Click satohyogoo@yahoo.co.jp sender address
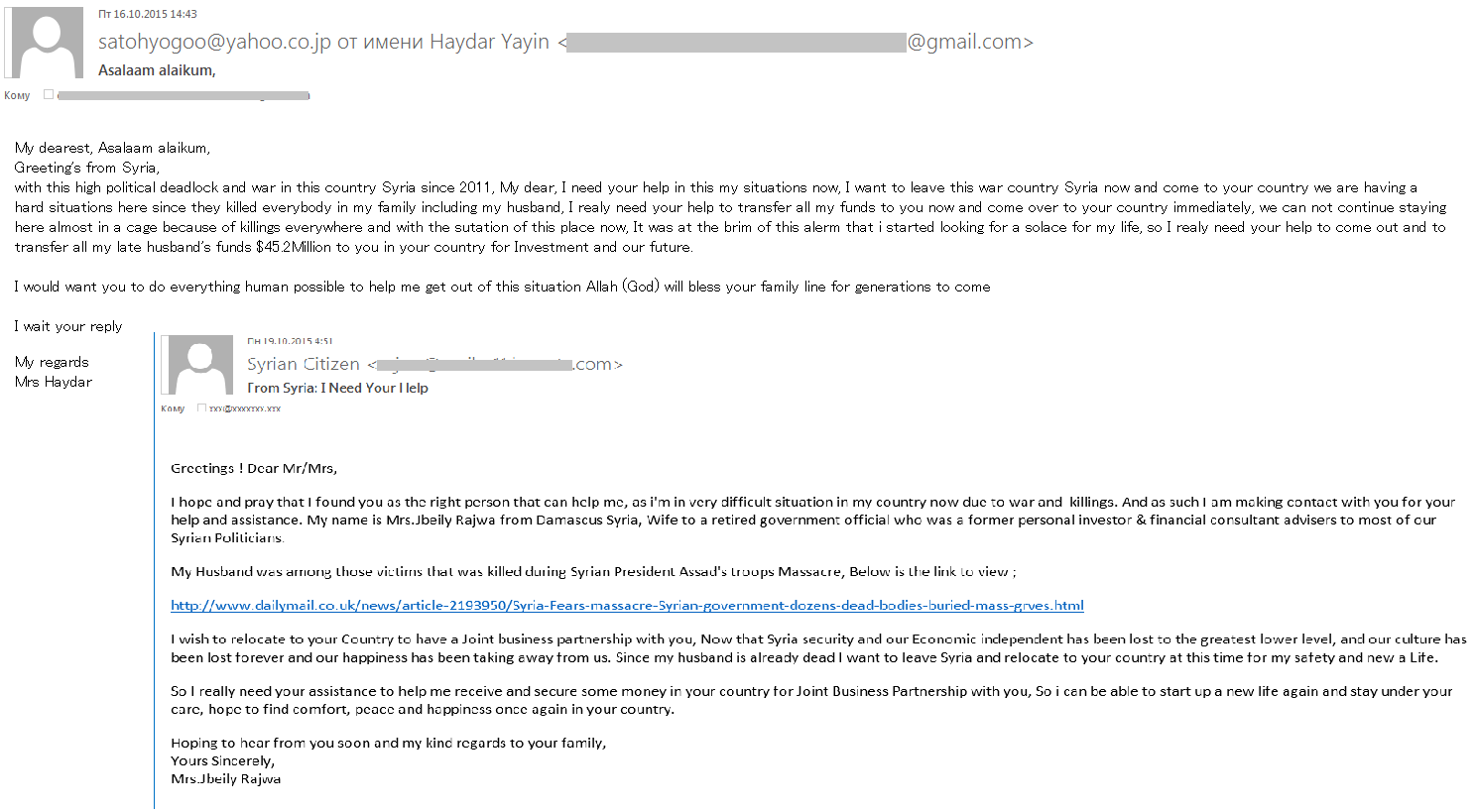 (x=214, y=43)
